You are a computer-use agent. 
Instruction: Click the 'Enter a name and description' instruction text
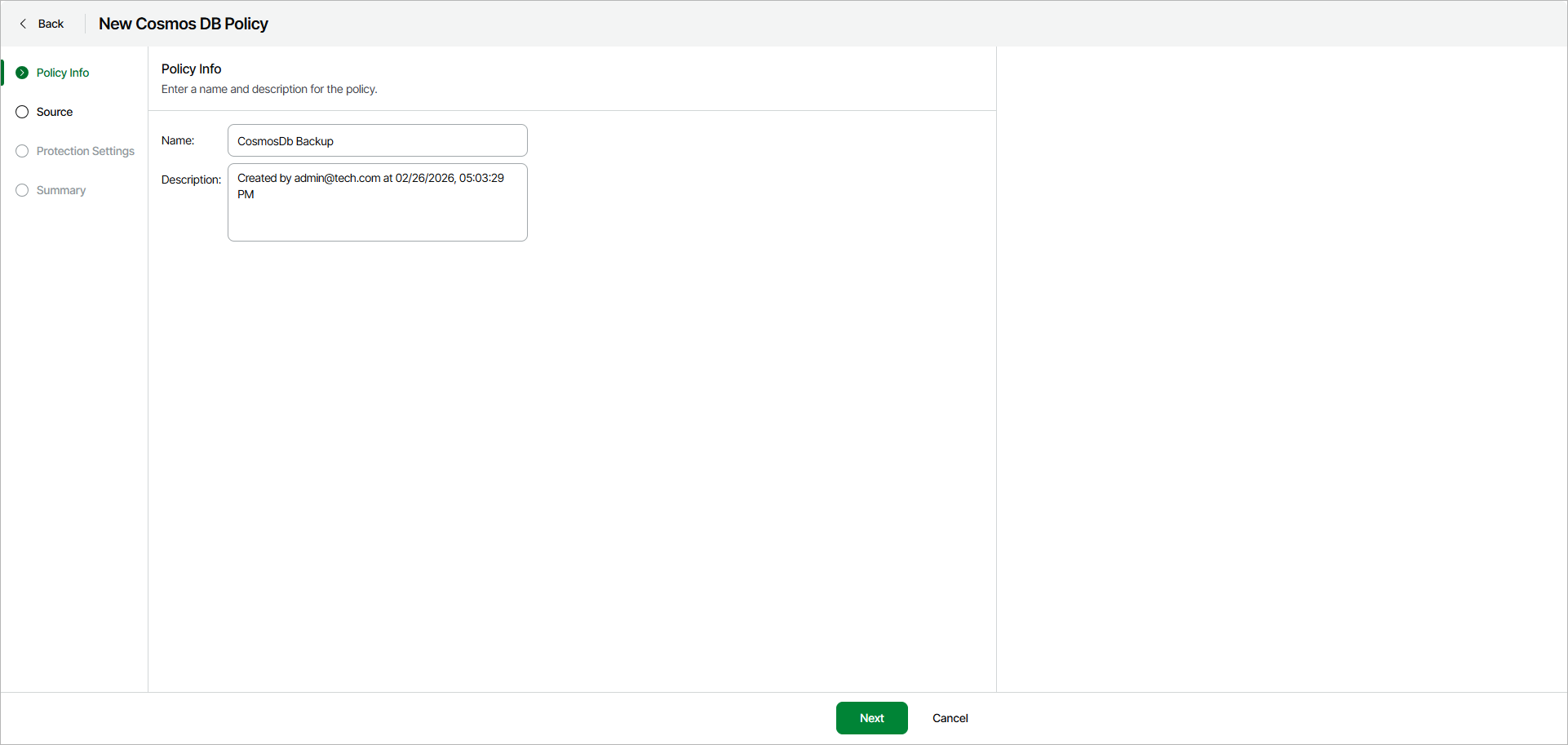point(269,89)
